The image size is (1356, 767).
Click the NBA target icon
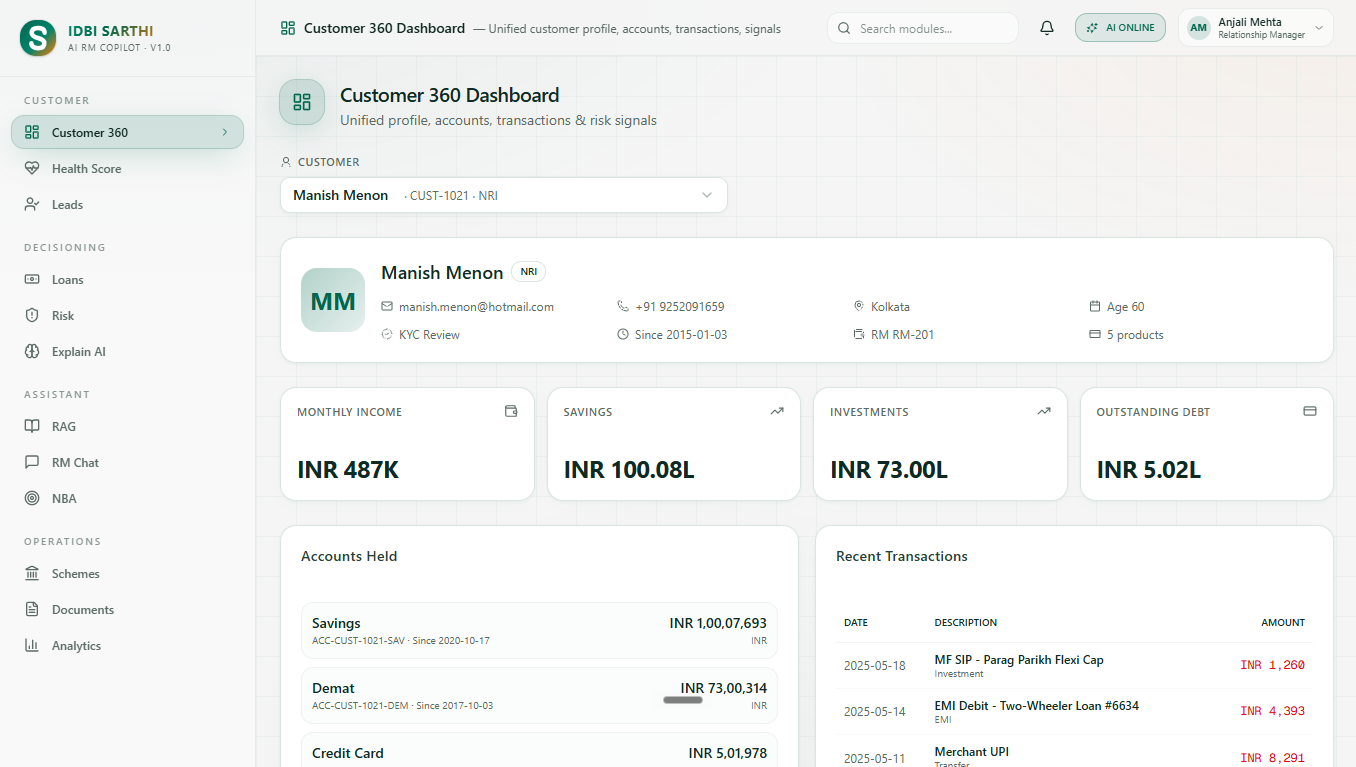tap(32, 498)
